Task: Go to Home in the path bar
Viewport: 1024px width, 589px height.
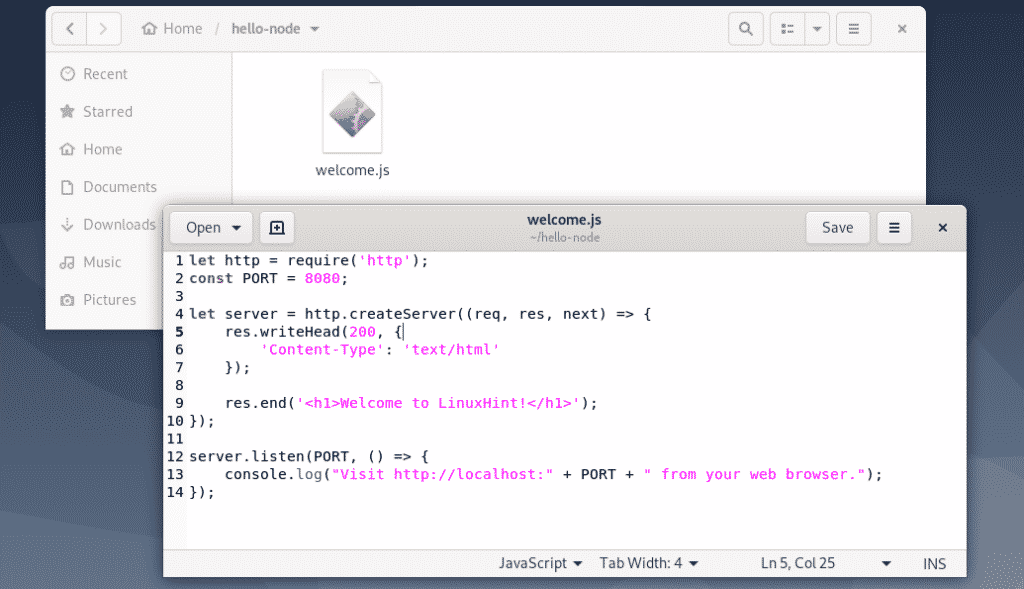Action: pos(172,29)
